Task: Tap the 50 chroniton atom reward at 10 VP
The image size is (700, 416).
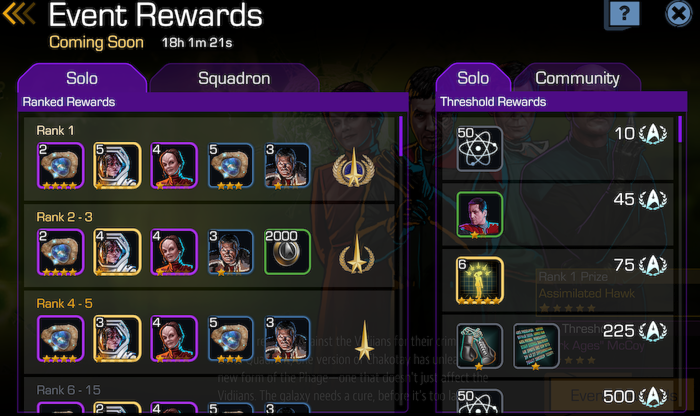Action: (x=479, y=149)
